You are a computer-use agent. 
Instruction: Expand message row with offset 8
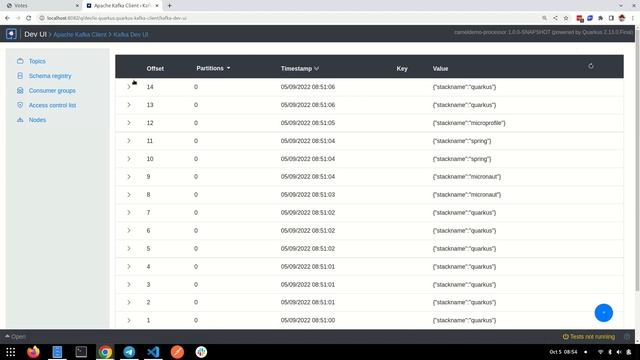[x=129, y=195]
